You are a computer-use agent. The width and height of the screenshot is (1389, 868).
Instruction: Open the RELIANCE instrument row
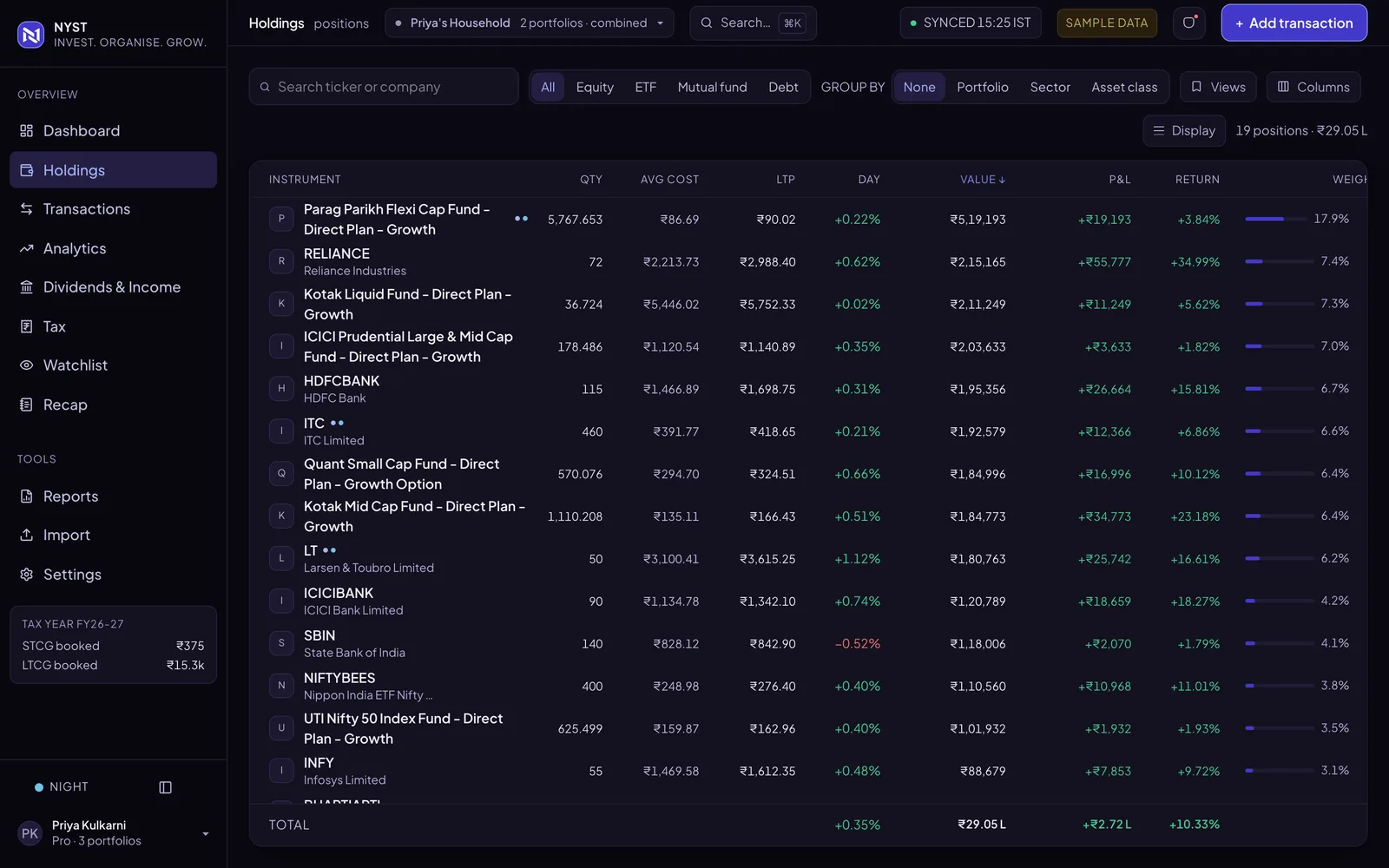808,261
